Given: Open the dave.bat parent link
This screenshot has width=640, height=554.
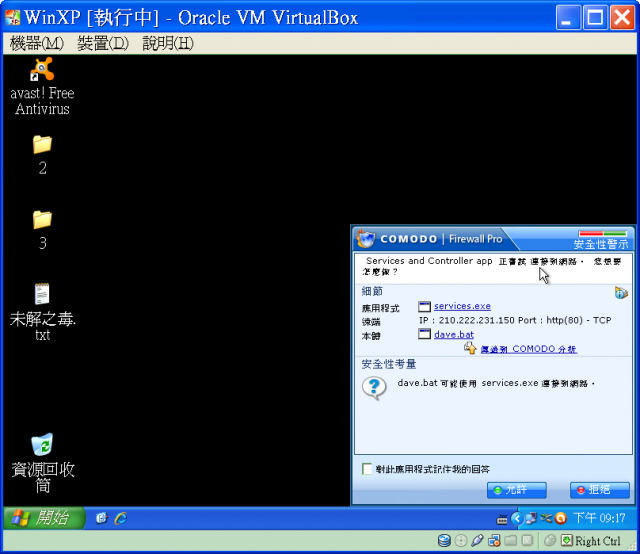Looking at the screenshot, I should click(454, 335).
